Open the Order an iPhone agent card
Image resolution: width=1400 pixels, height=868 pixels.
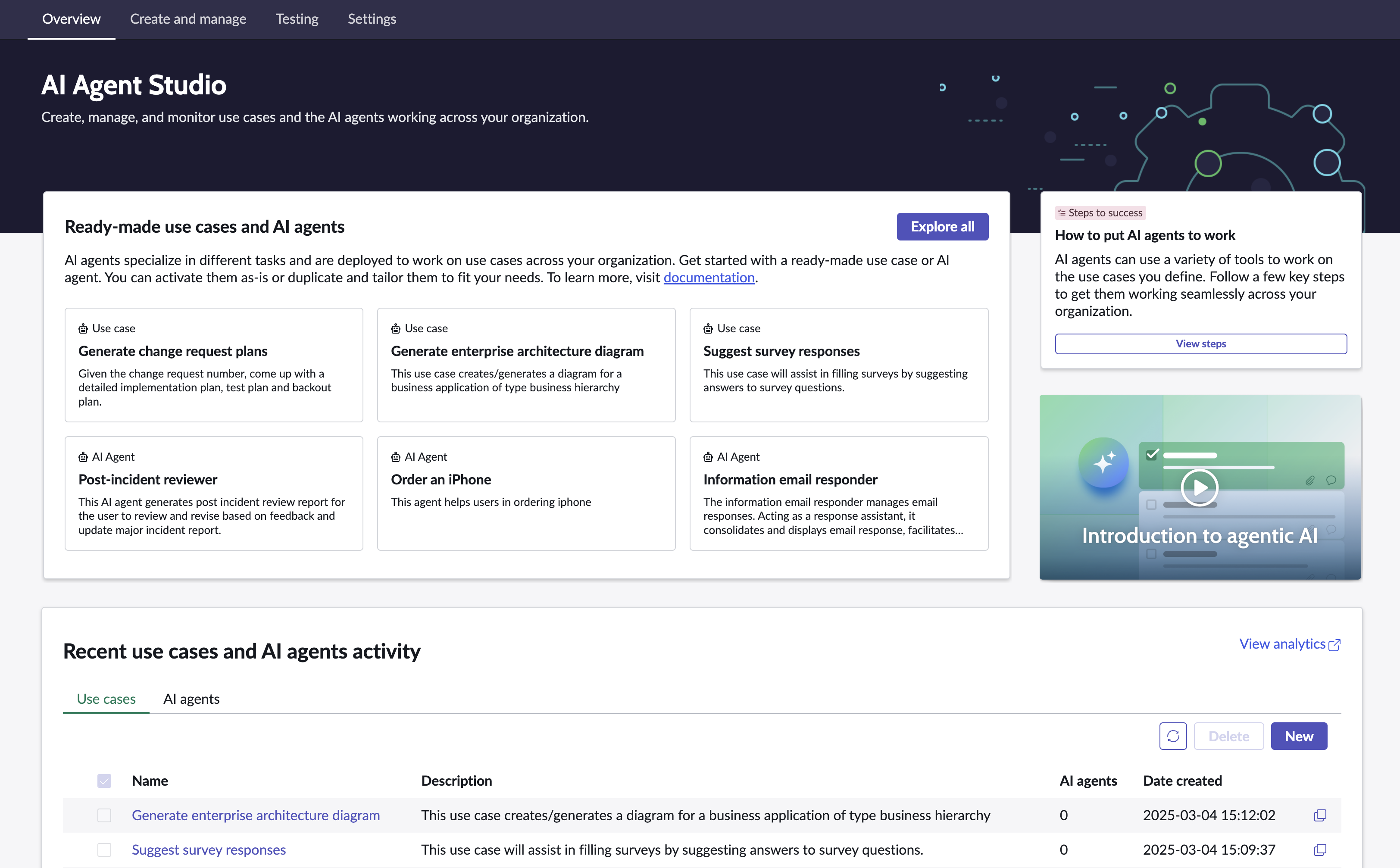(x=526, y=494)
